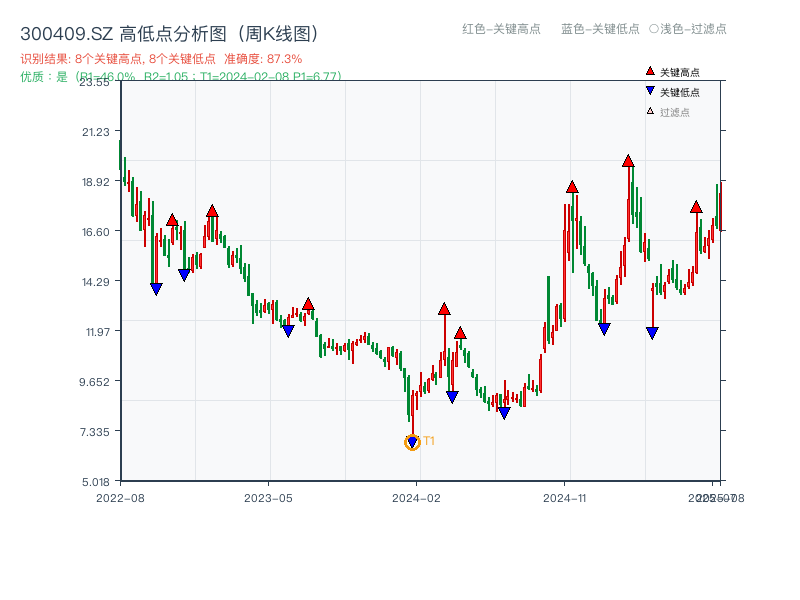Select the 2023-05 x-axis date label
800x600 pixels.
(x=269, y=497)
